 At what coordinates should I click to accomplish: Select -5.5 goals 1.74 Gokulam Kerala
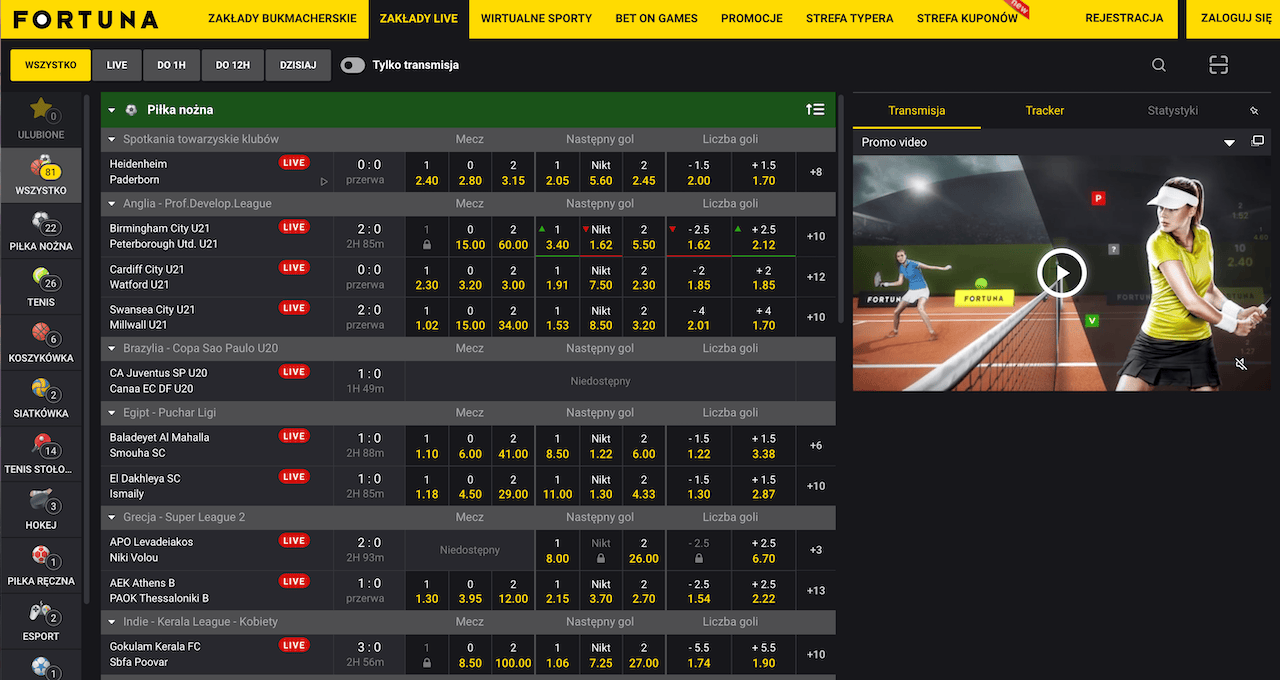[x=699, y=655]
